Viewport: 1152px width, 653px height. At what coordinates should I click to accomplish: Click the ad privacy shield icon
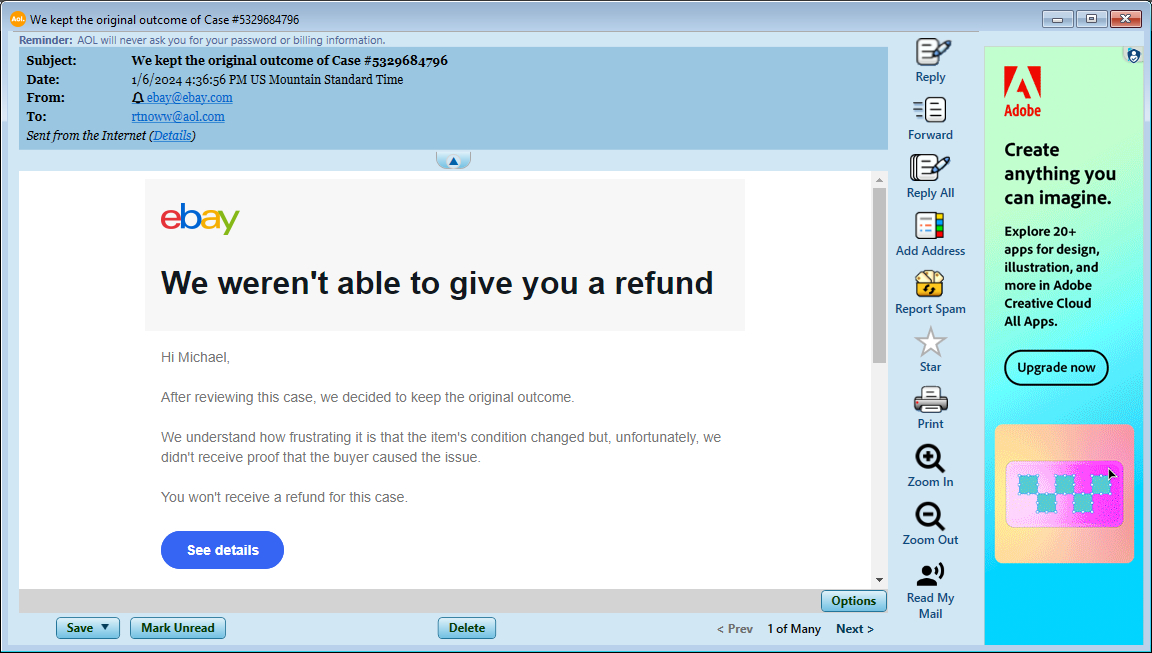[x=1134, y=55]
